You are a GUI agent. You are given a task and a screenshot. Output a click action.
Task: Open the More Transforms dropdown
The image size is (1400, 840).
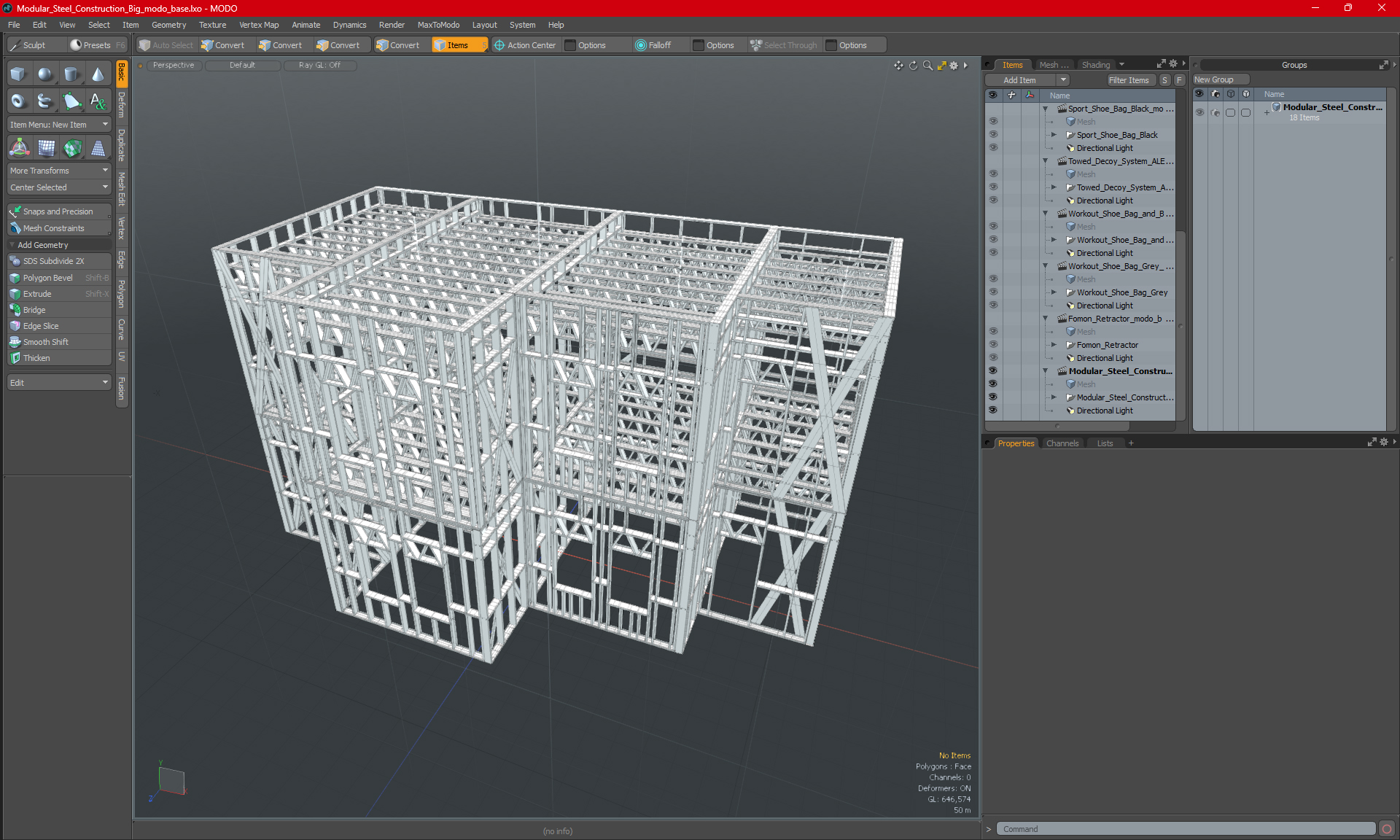pyautogui.click(x=58, y=171)
